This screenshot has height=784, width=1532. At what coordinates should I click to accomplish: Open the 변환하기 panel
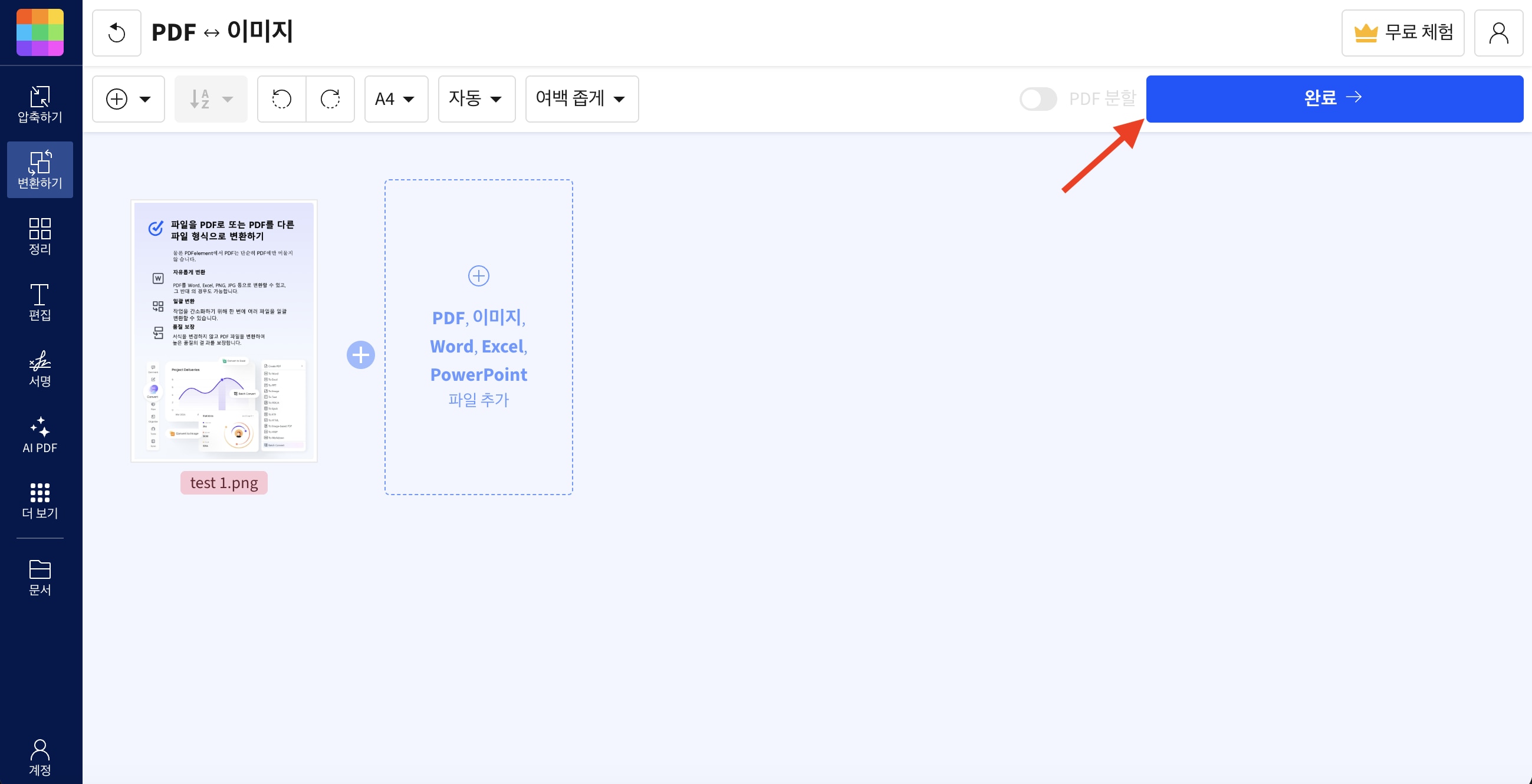[40, 170]
